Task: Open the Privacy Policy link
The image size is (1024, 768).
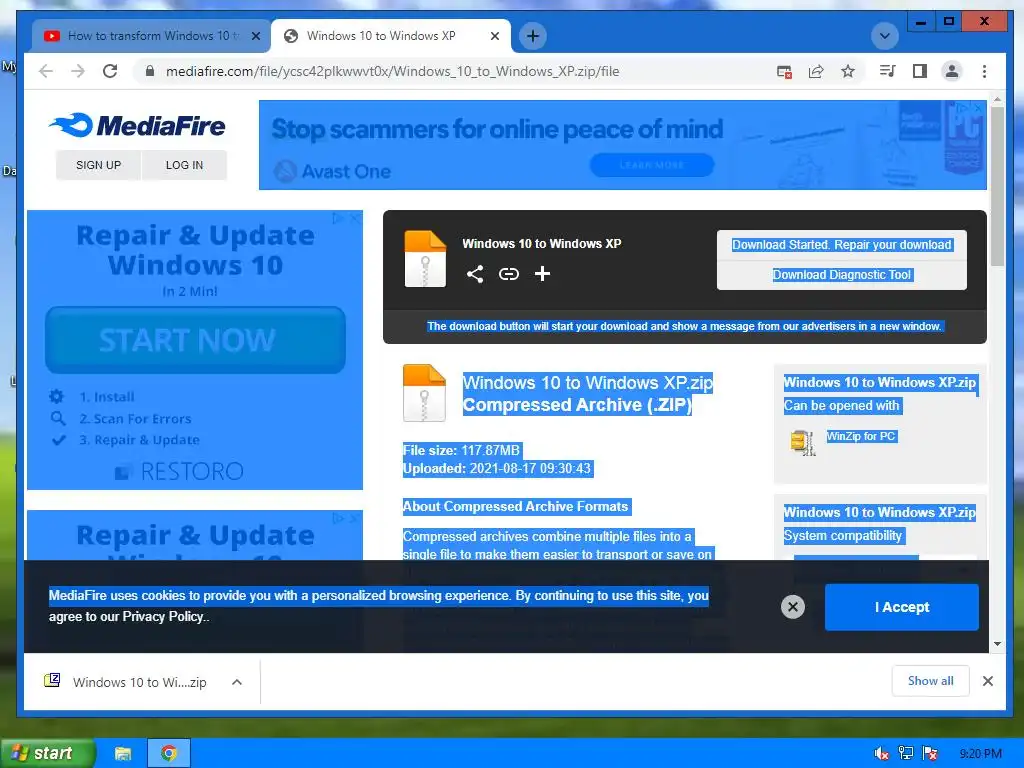Action: point(163,616)
